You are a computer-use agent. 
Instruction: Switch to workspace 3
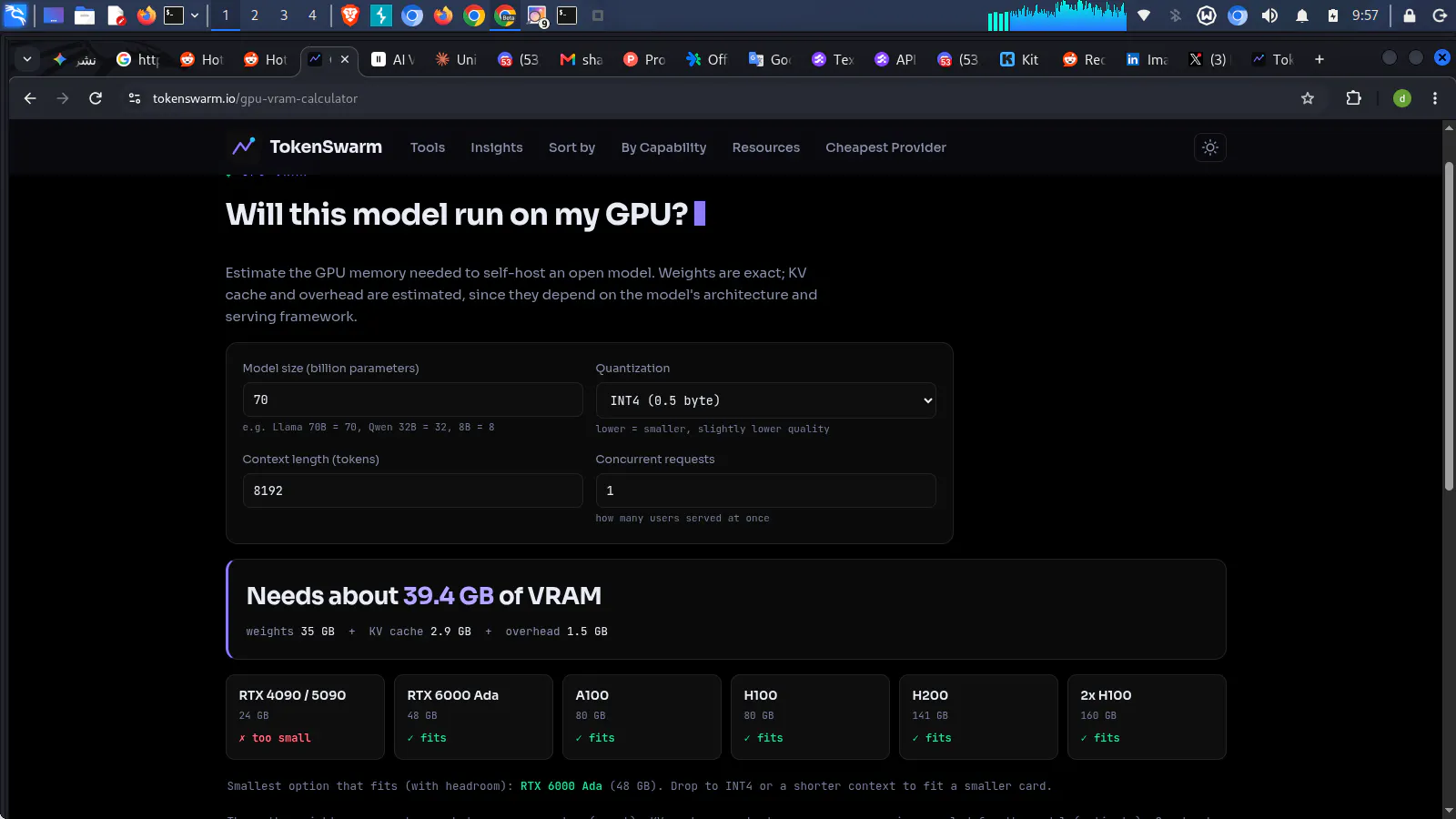pos(284,15)
